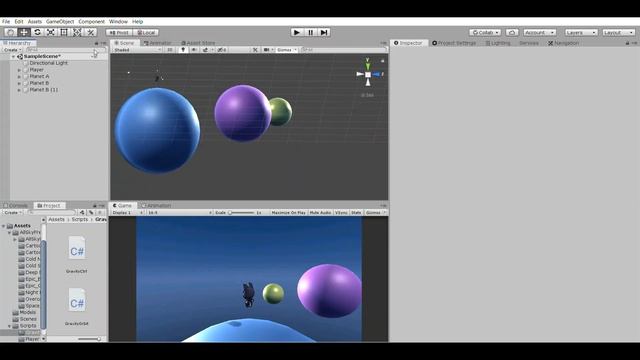Toggle 2D scene view mode
The height and width of the screenshot is (360, 640).
pyautogui.click(x=169, y=50)
